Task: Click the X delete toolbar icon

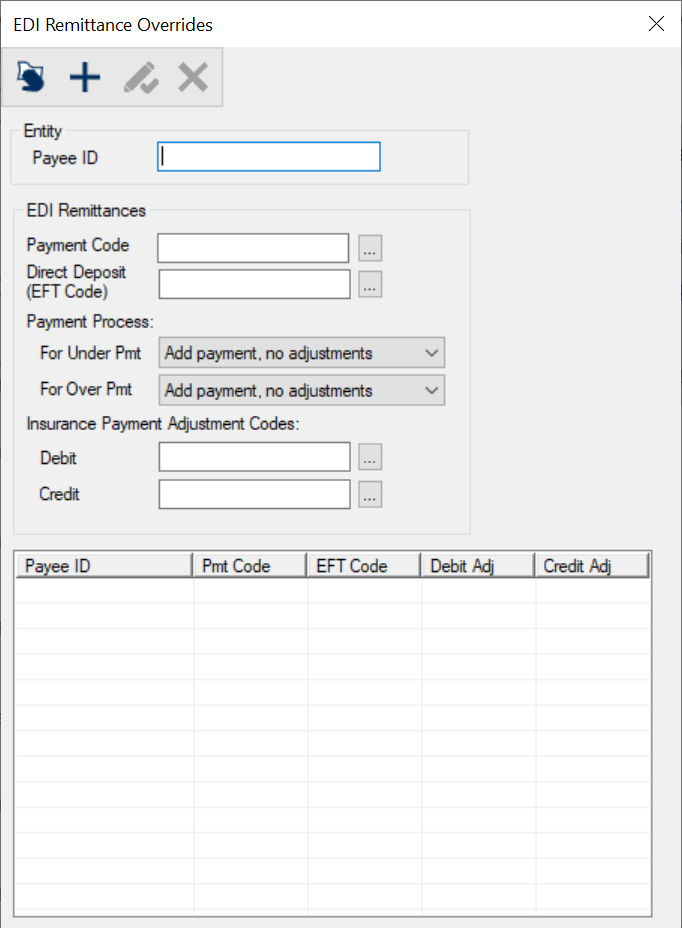Action: point(192,77)
